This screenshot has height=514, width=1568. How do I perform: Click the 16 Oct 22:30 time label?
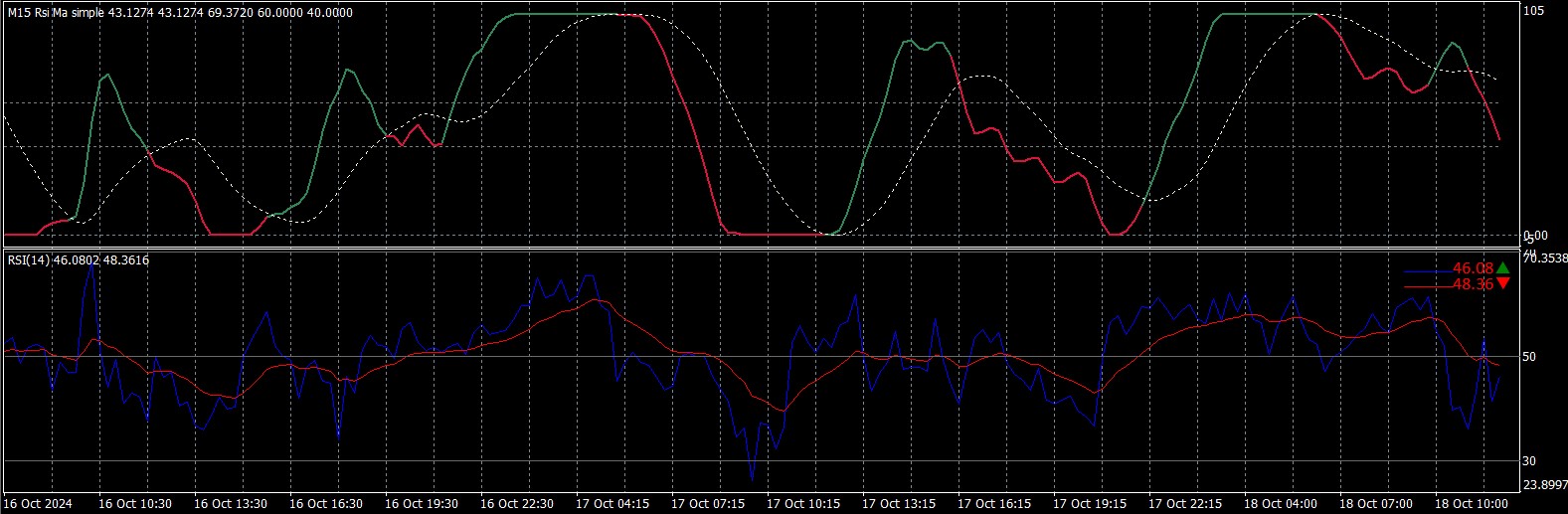pyautogui.click(x=517, y=504)
